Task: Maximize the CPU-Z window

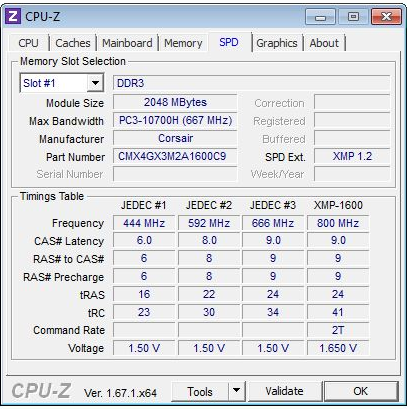Action: click(x=353, y=17)
